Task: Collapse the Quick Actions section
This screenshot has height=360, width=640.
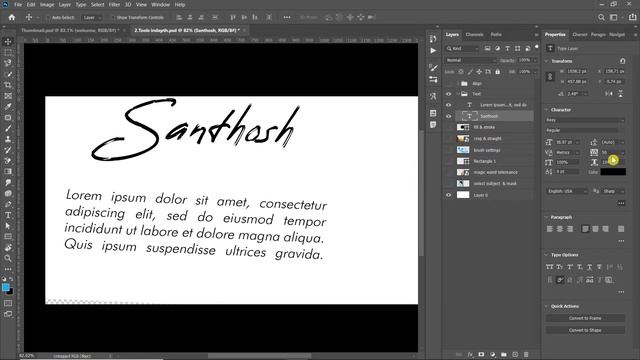Action: [547, 306]
